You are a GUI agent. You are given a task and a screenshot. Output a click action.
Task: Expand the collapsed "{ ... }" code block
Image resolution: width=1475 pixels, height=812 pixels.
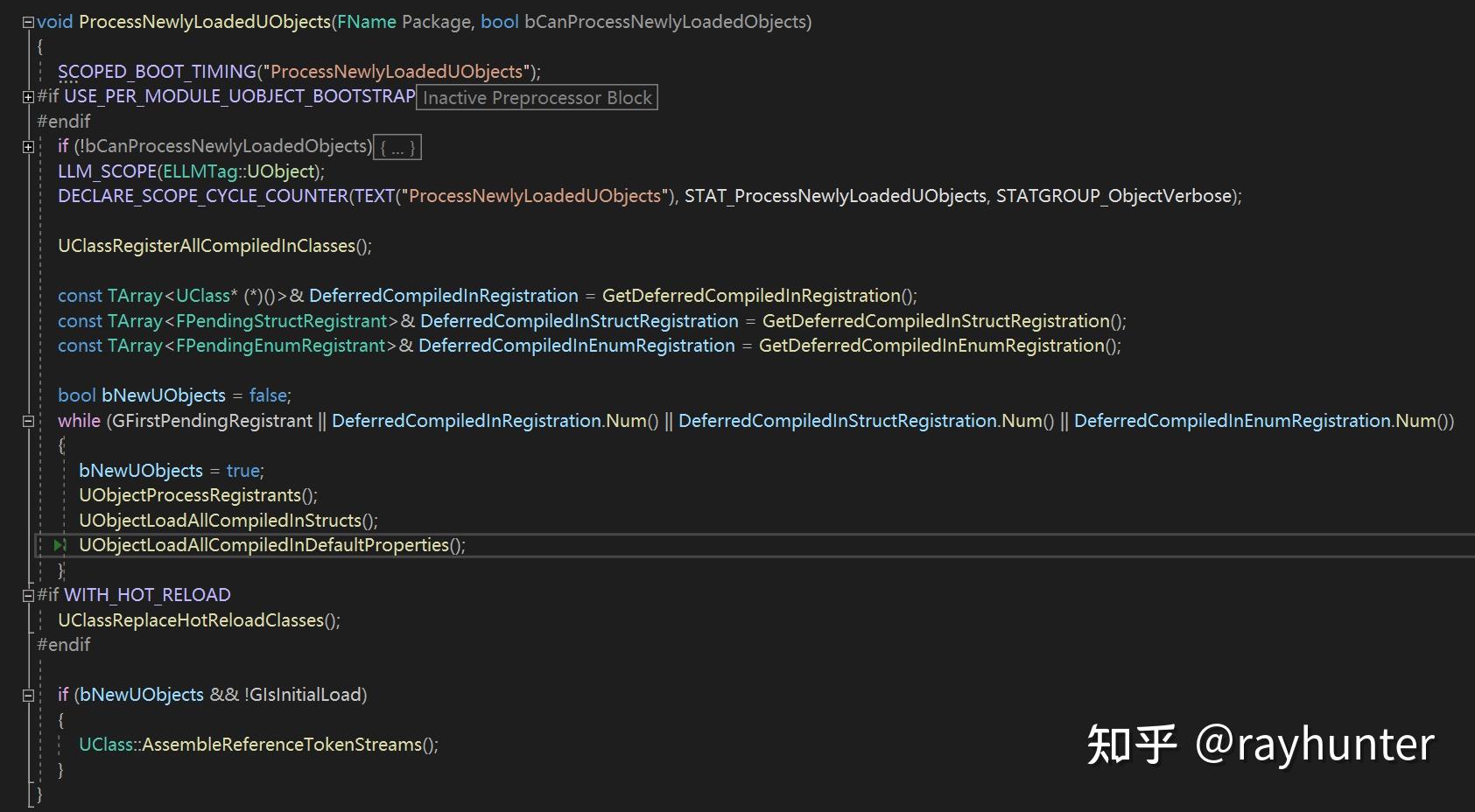coord(397,146)
